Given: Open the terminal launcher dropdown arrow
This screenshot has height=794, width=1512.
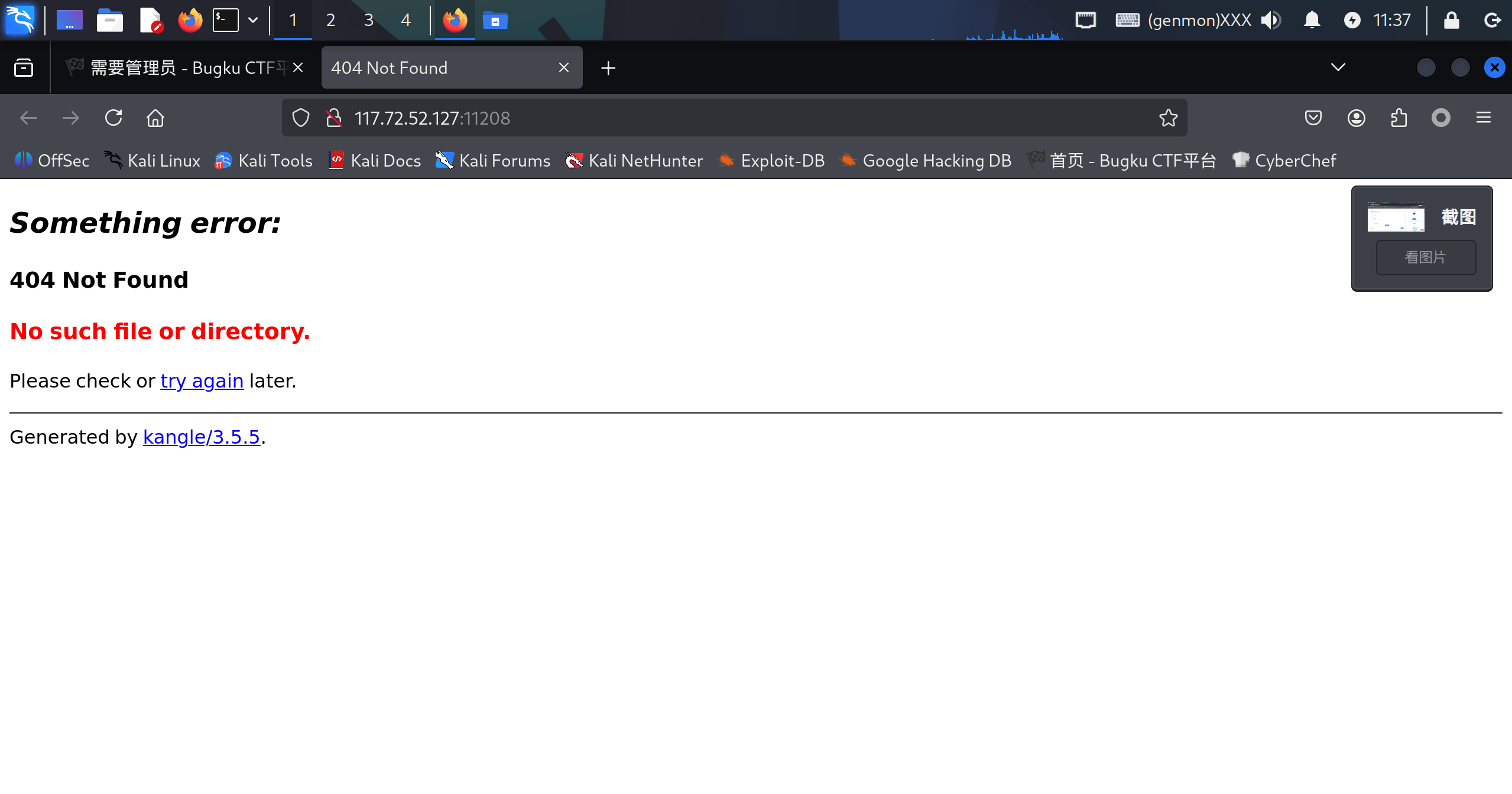Looking at the screenshot, I should [253, 21].
